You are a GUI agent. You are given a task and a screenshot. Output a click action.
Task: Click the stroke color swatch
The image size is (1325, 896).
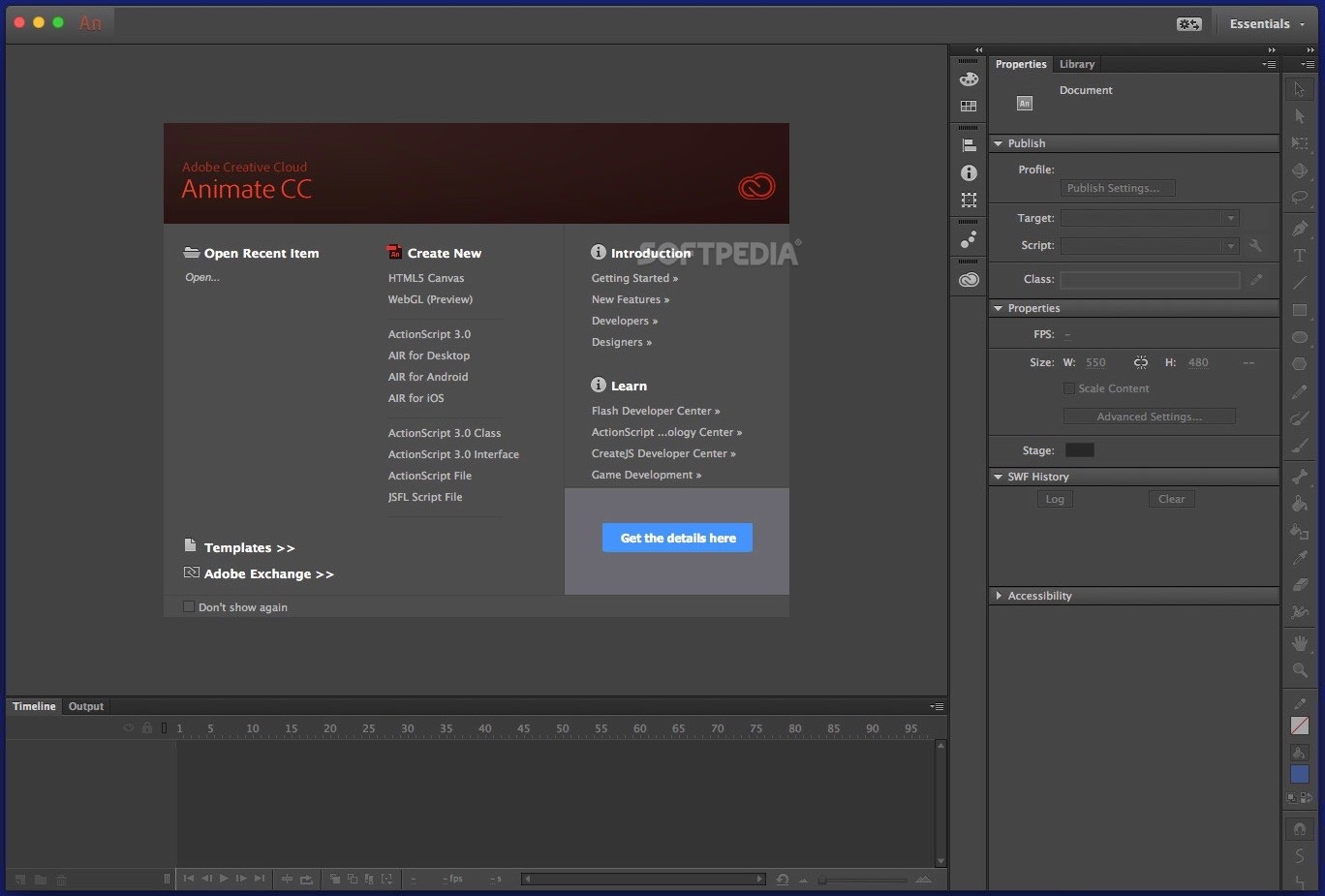pyautogui.click(x=1300, y=726)
